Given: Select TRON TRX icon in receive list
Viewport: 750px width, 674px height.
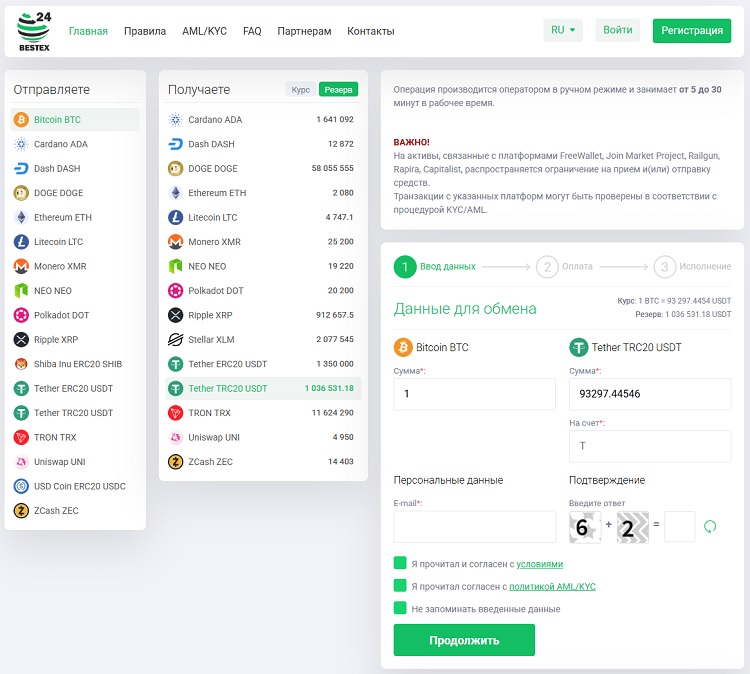Looking at the screenshot, I should (176, 413).
